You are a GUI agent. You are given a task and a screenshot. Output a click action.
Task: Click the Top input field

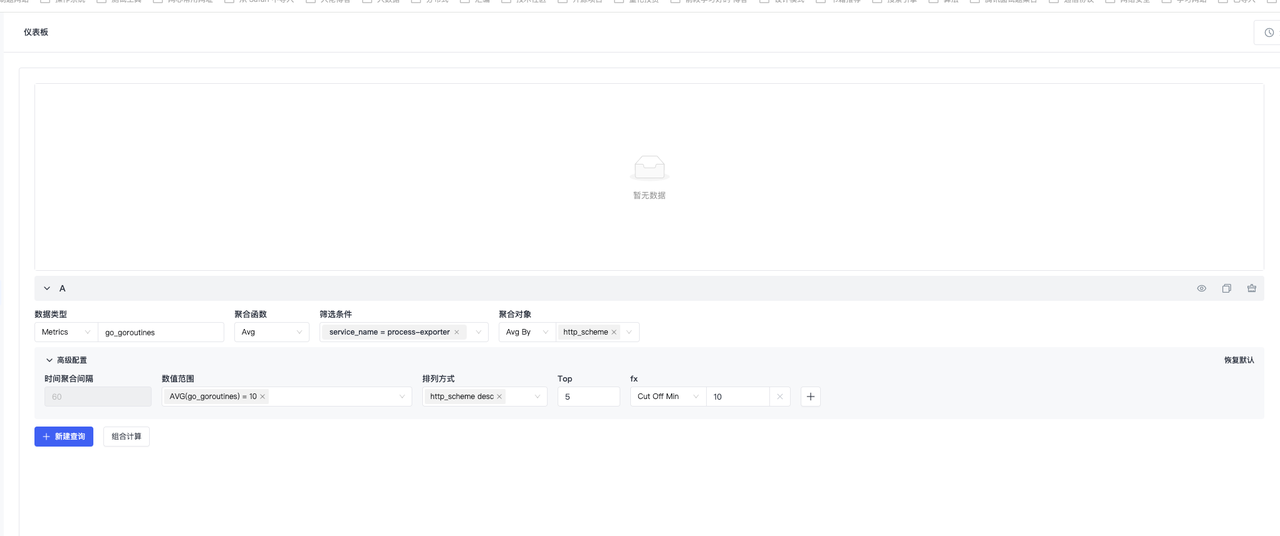coord(589,397)
